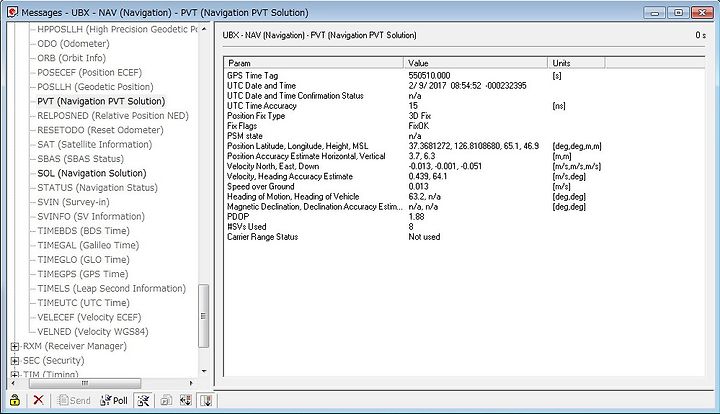
Task: Select STATUS (Navigation Status) item
Action: click(97, 188)
